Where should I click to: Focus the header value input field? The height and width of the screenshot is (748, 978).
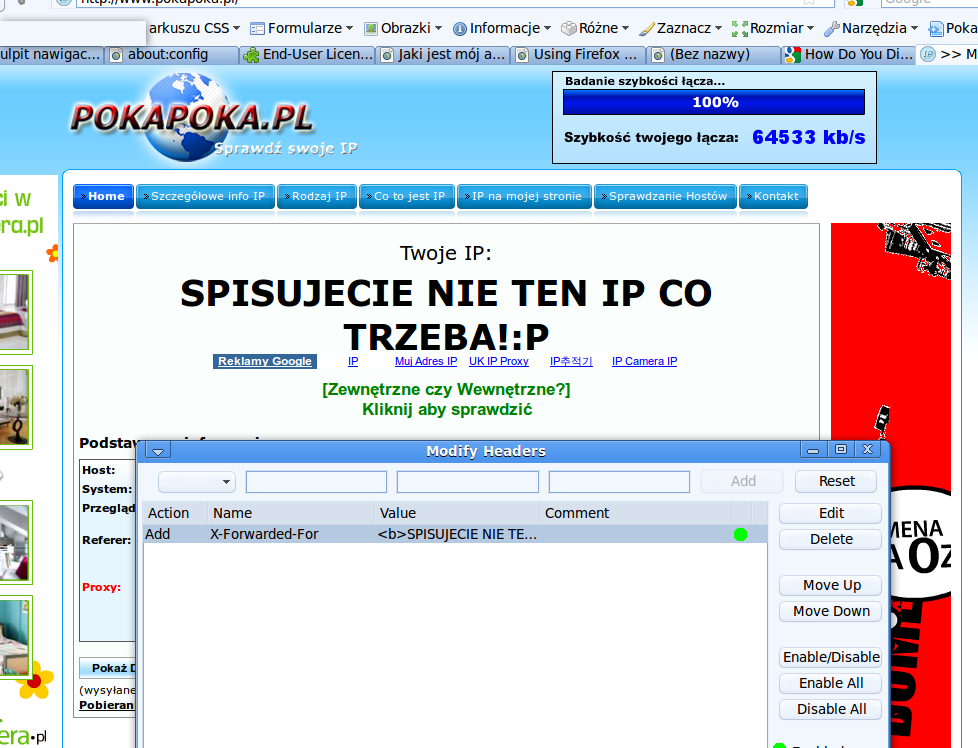[468, 482]
